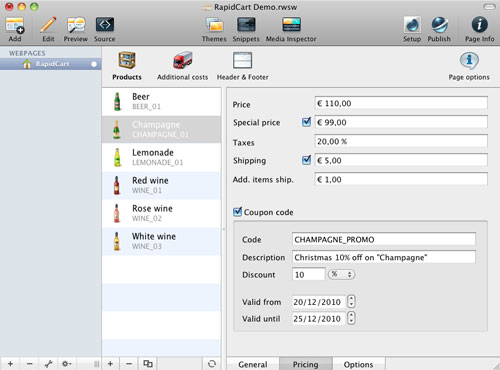Viewport: 500px width, 370px height.
Task: Switch to the General tab
Action: pos(253,364)
